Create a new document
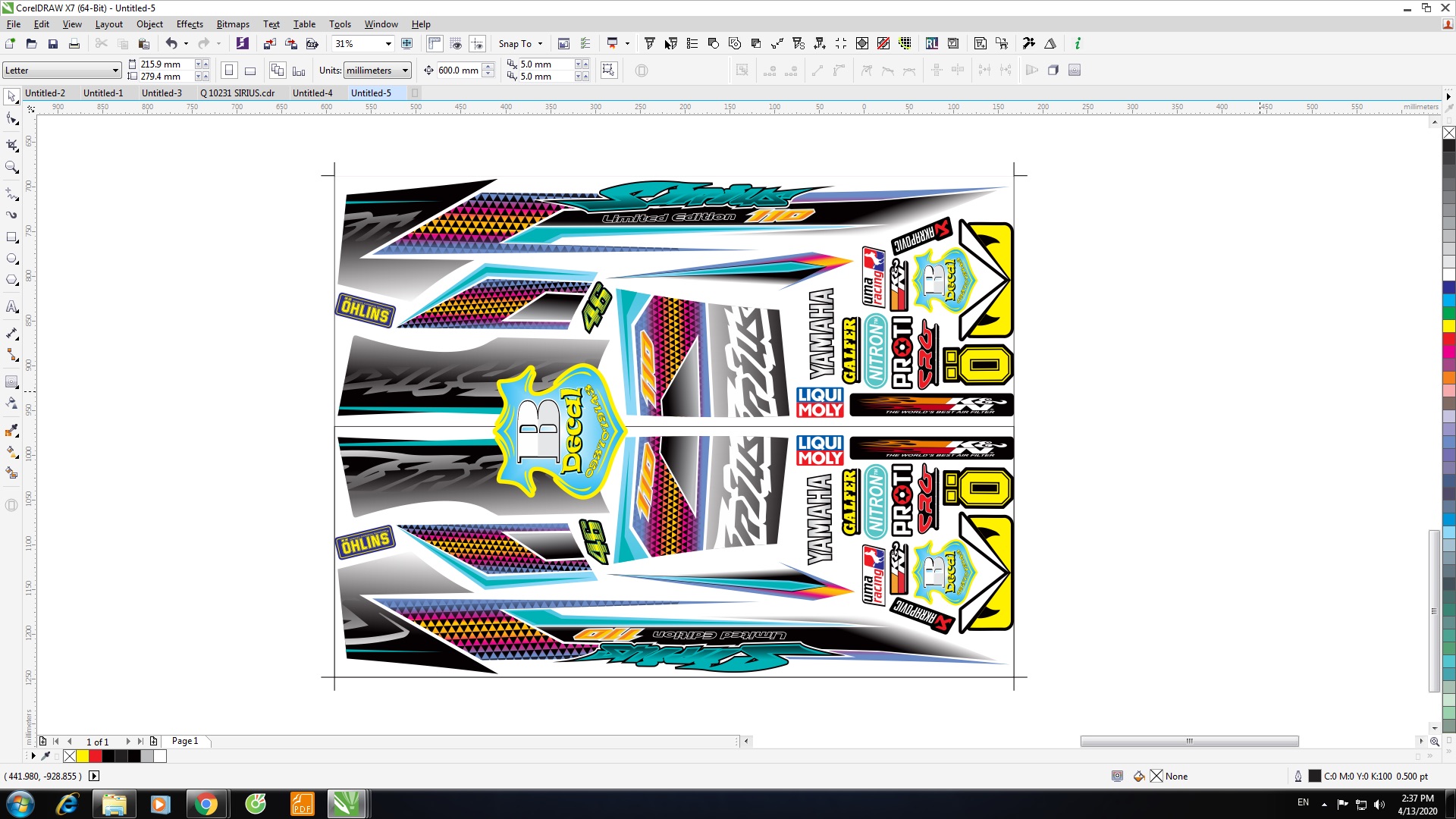Screen dimensions: 1456x819 (11, 43)
